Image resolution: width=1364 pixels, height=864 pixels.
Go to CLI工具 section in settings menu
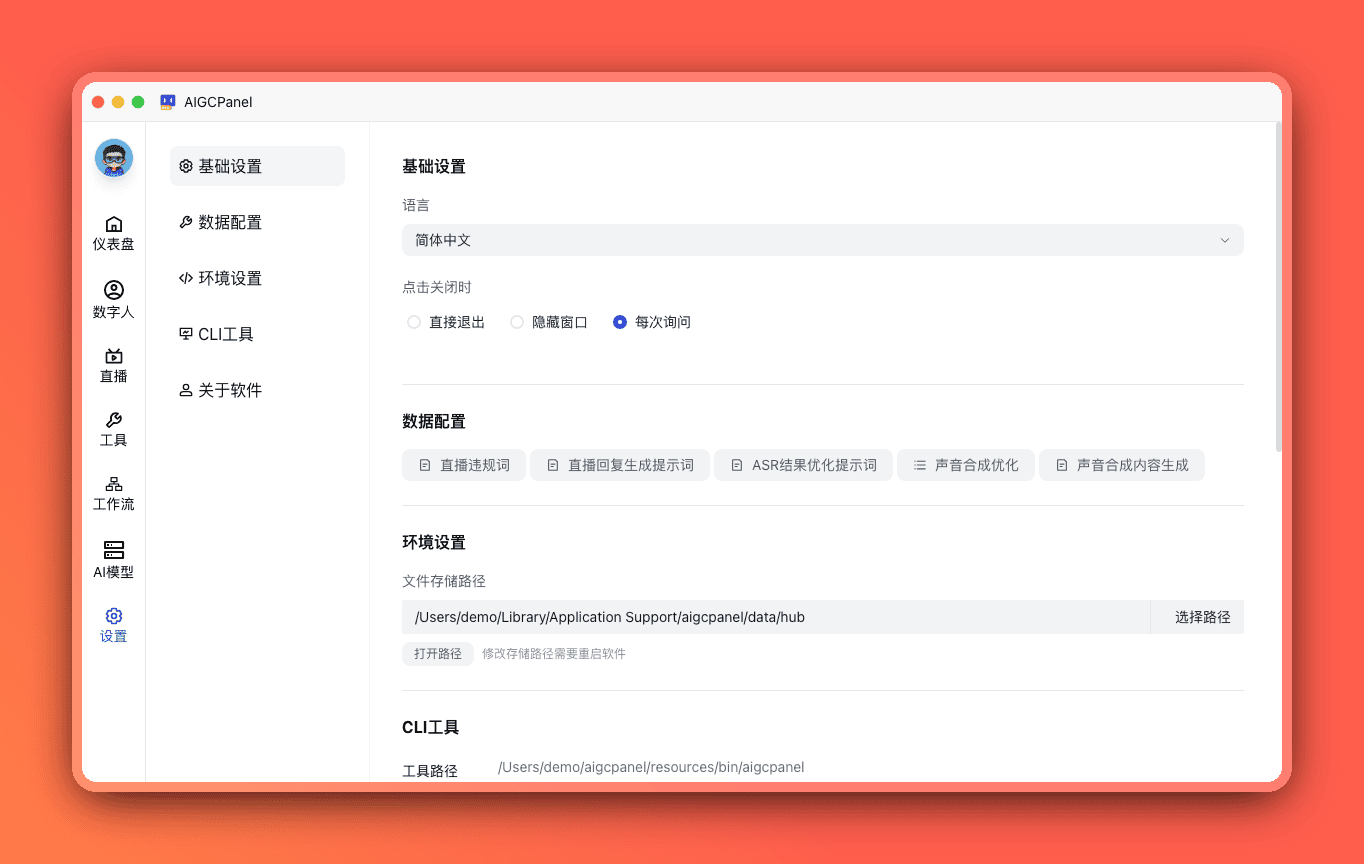click(257, 334)
